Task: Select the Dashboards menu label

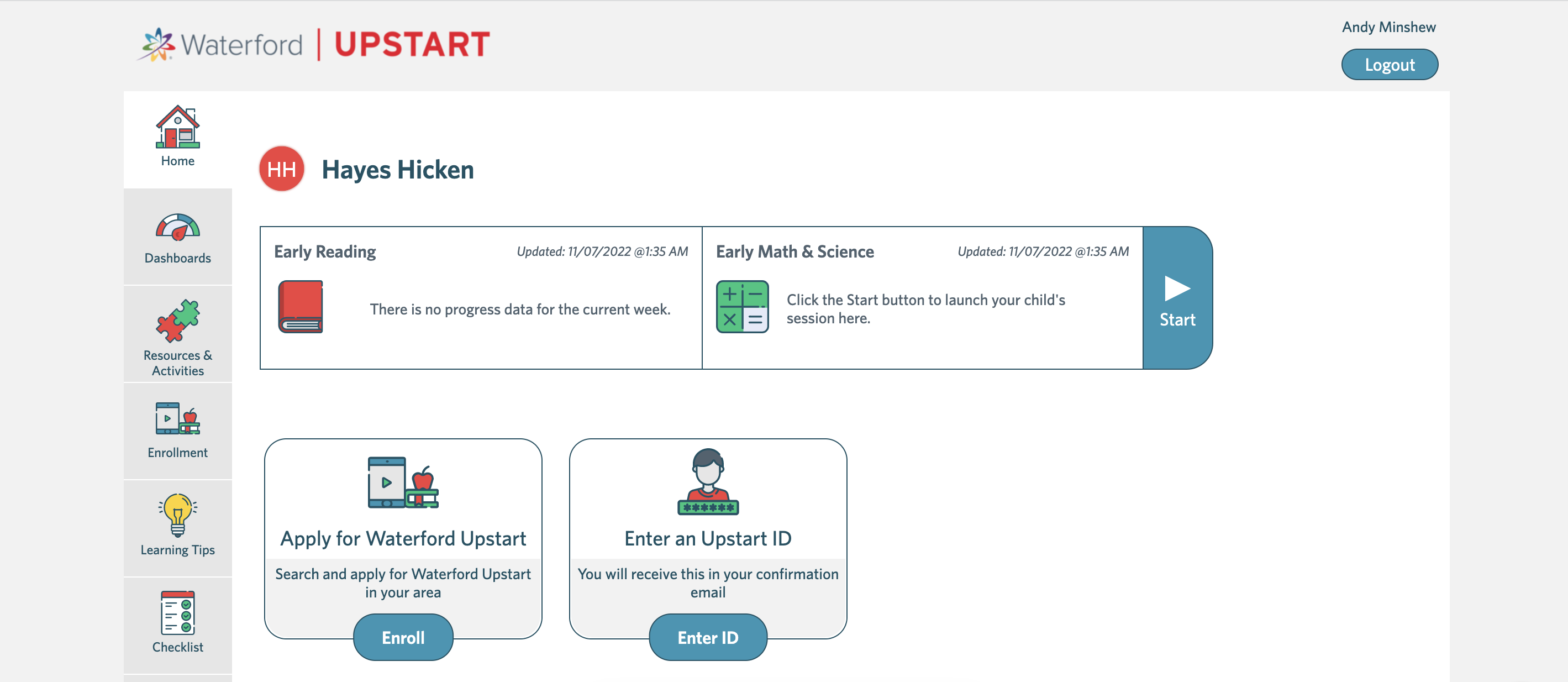Action: 178,258
